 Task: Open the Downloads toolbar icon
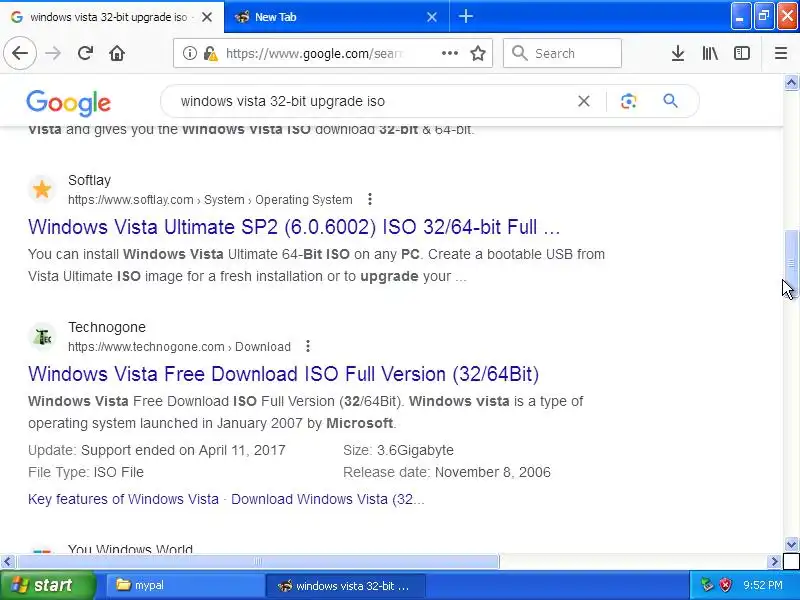coord(678,53)
